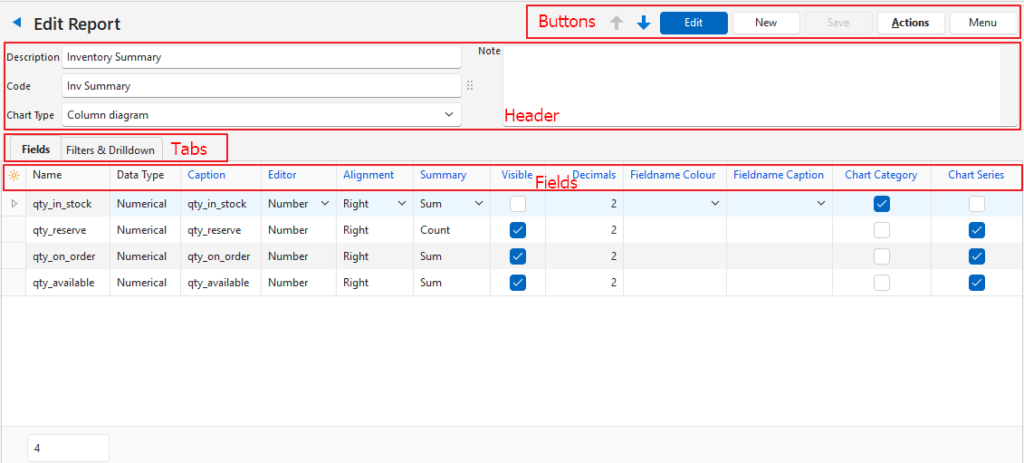Screen dimensions: 1024x463
Task: Click the Sum summary cell for qty_available
Action: (x=452, y=282)
